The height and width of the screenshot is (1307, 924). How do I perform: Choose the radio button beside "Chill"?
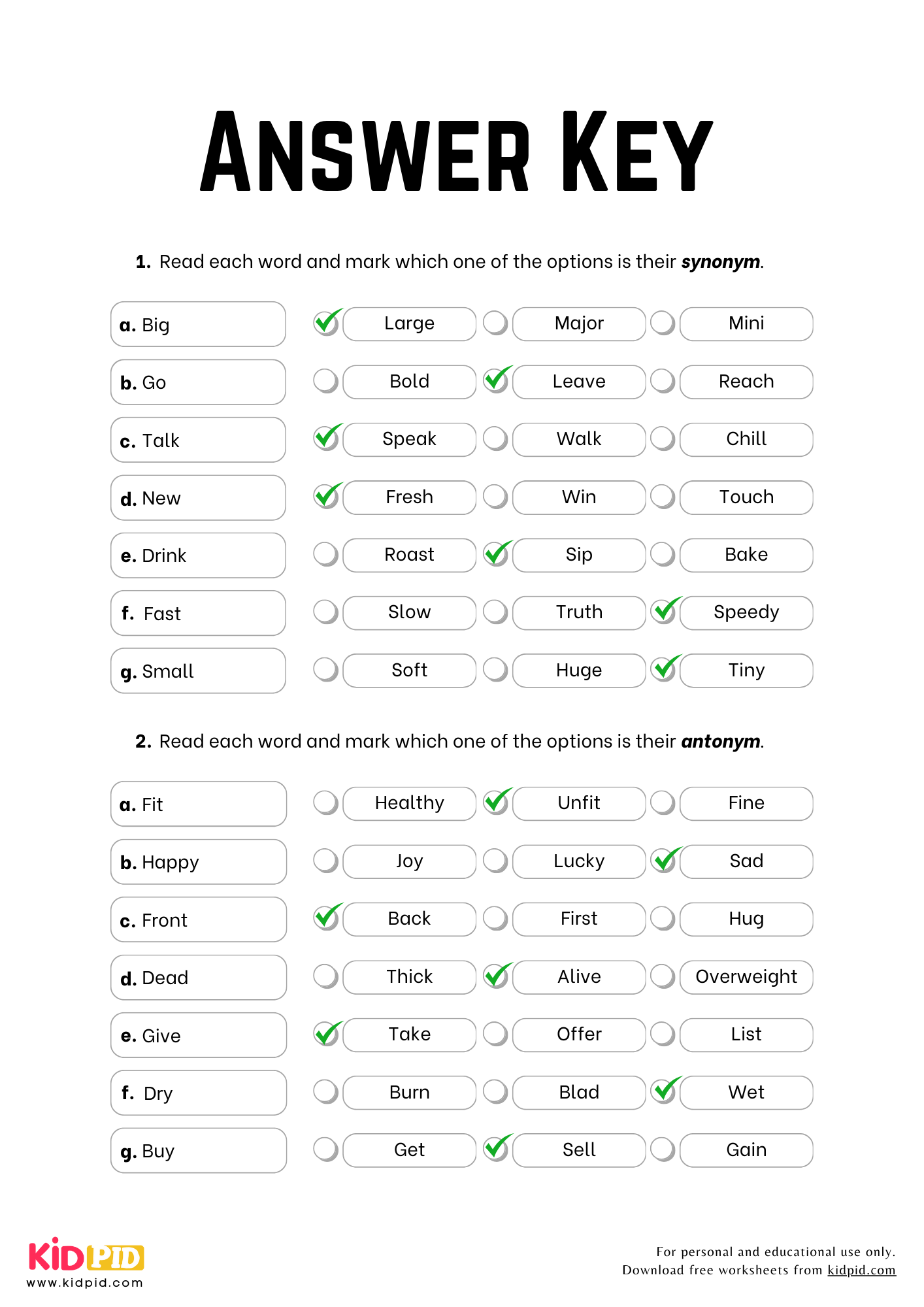663,438
